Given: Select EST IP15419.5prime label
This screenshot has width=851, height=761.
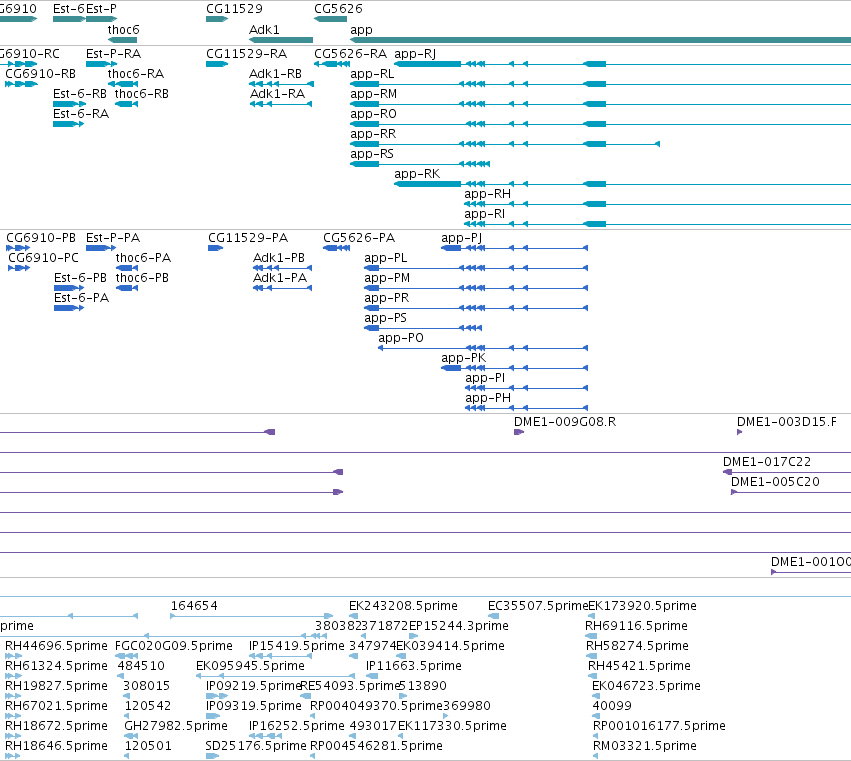Looking at the screenshot, I should tap(297, 646).
